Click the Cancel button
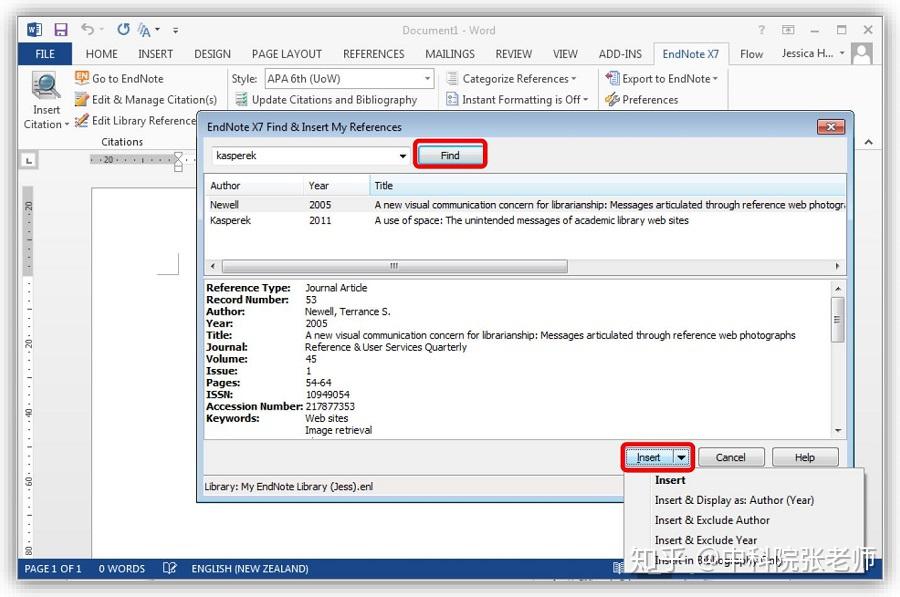 (x=731, y=458)
